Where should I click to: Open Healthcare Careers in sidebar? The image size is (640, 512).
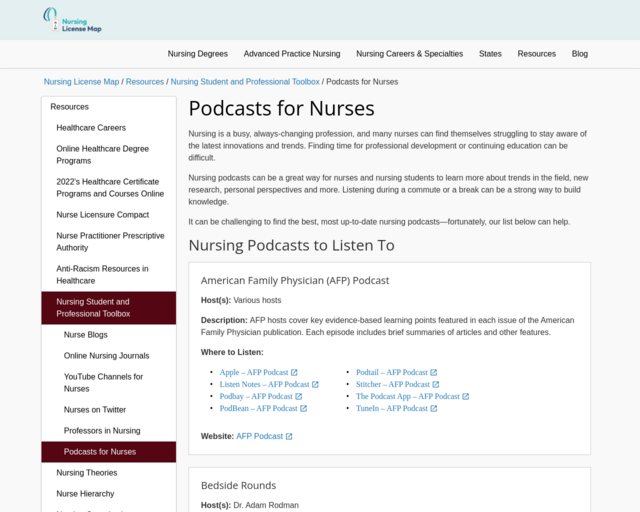tap(109, 128)
